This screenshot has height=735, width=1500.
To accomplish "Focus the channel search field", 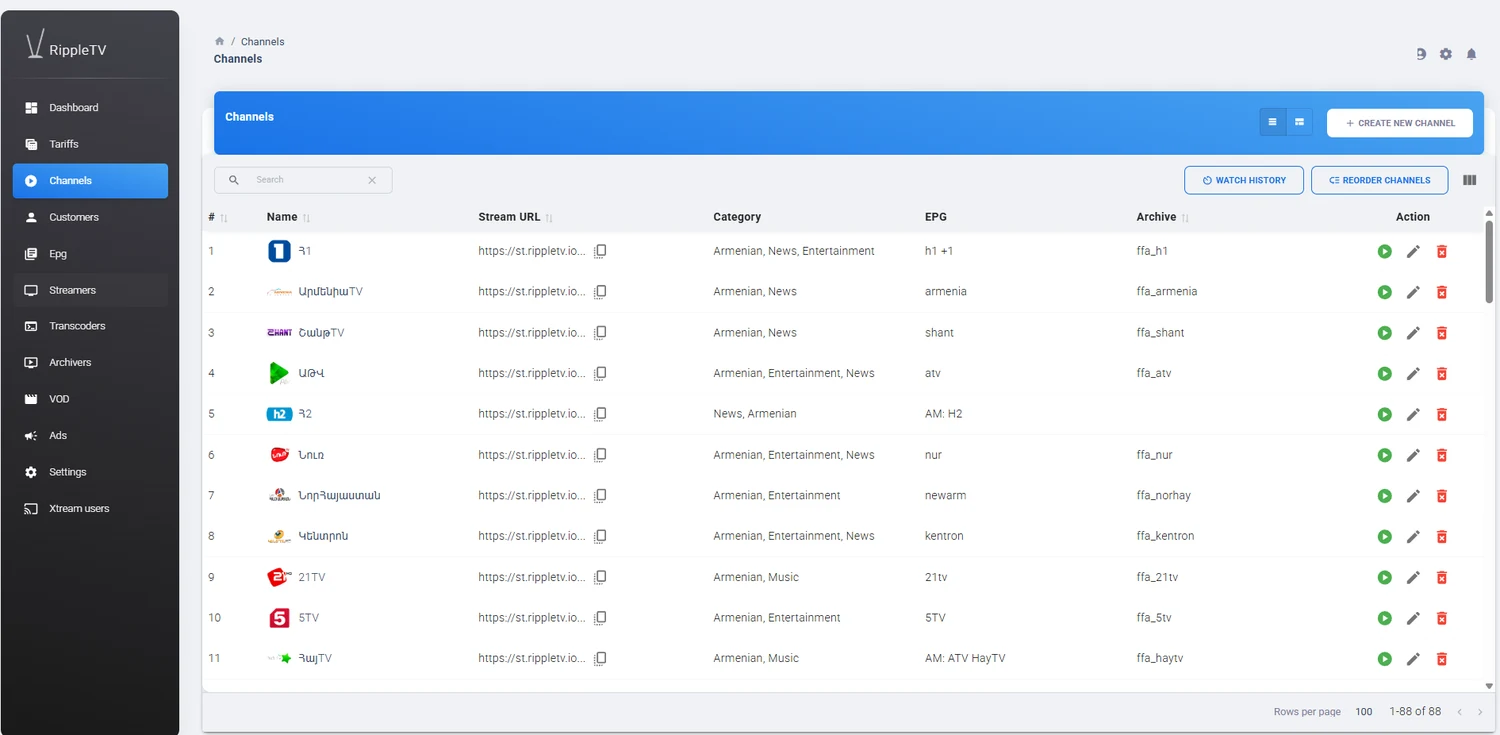I will click(x=303, y=180).
